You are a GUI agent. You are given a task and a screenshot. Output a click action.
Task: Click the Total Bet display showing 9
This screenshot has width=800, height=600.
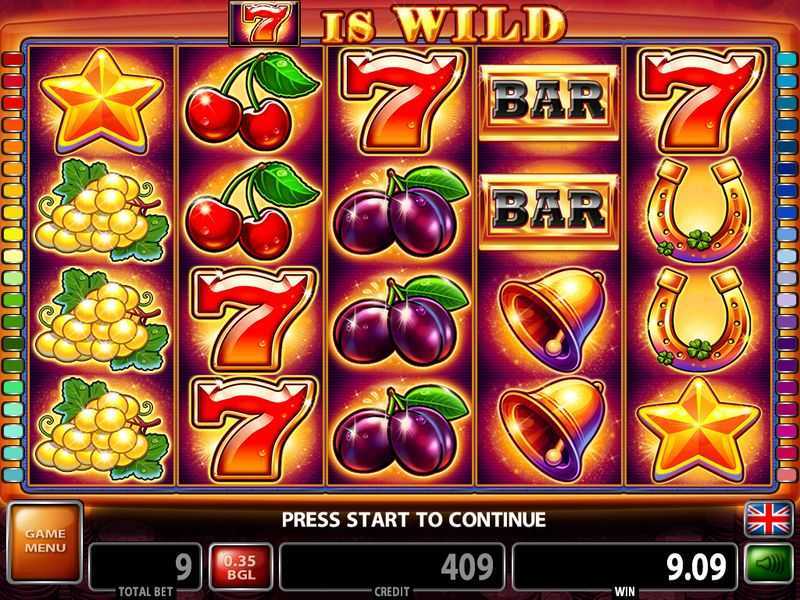(145, 567)
